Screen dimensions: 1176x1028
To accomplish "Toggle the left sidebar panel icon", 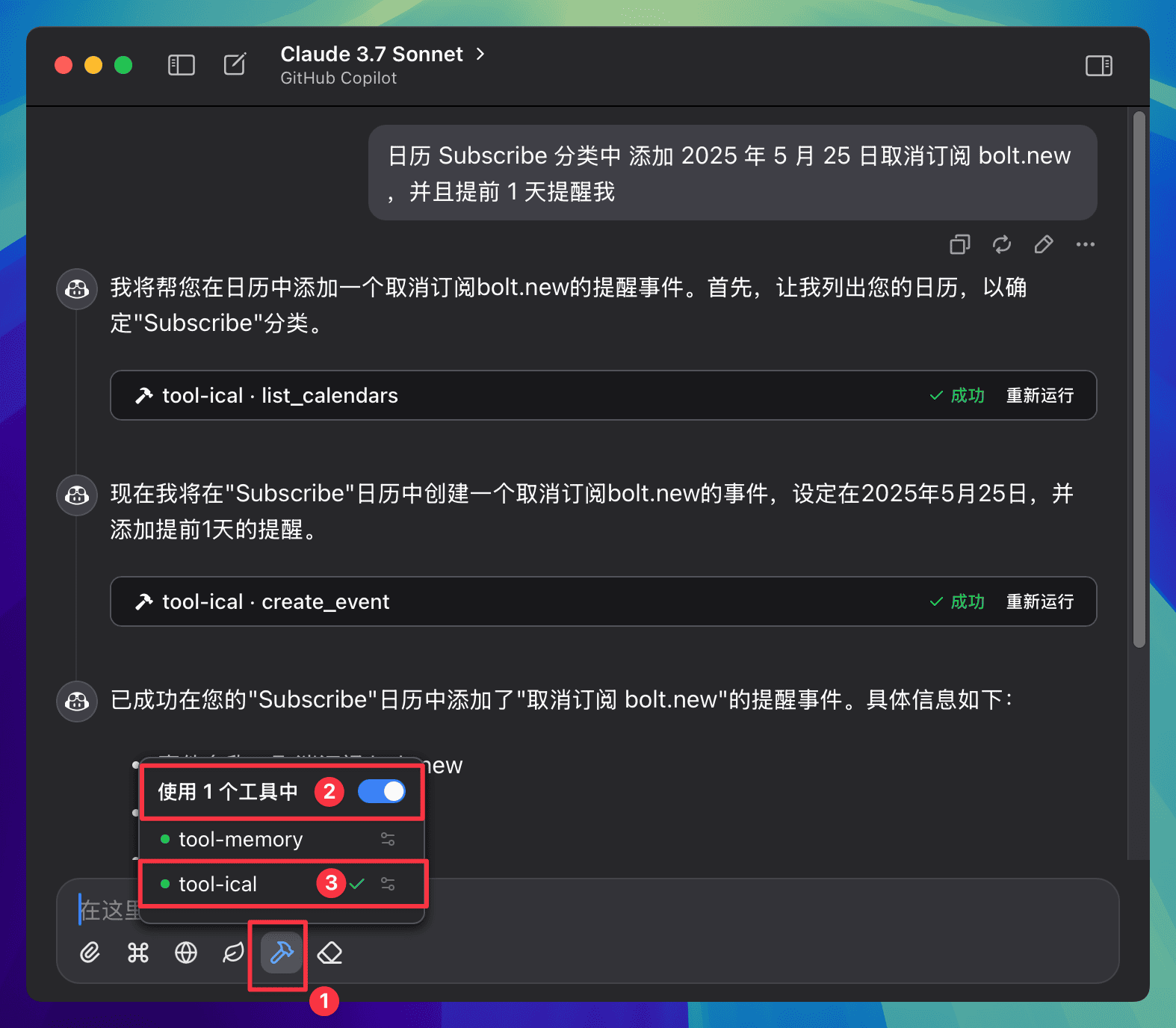I will coord(181,65).
